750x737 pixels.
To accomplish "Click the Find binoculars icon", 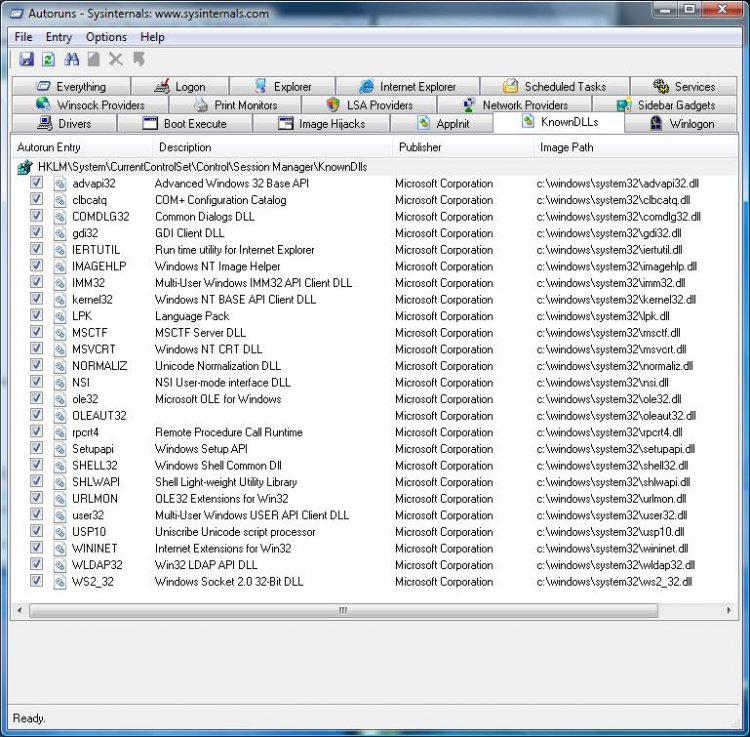I will [x=71, y=59].
